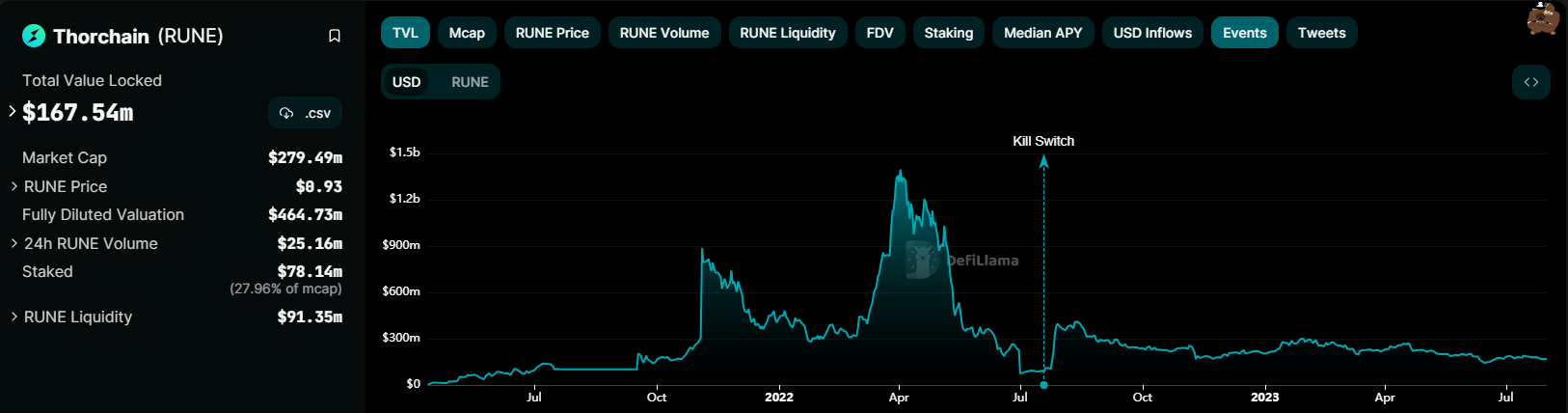Enable the RUNE Liquidity chart metric
This screenshot has width=1568, height=413.
click(x=788, y=33)
